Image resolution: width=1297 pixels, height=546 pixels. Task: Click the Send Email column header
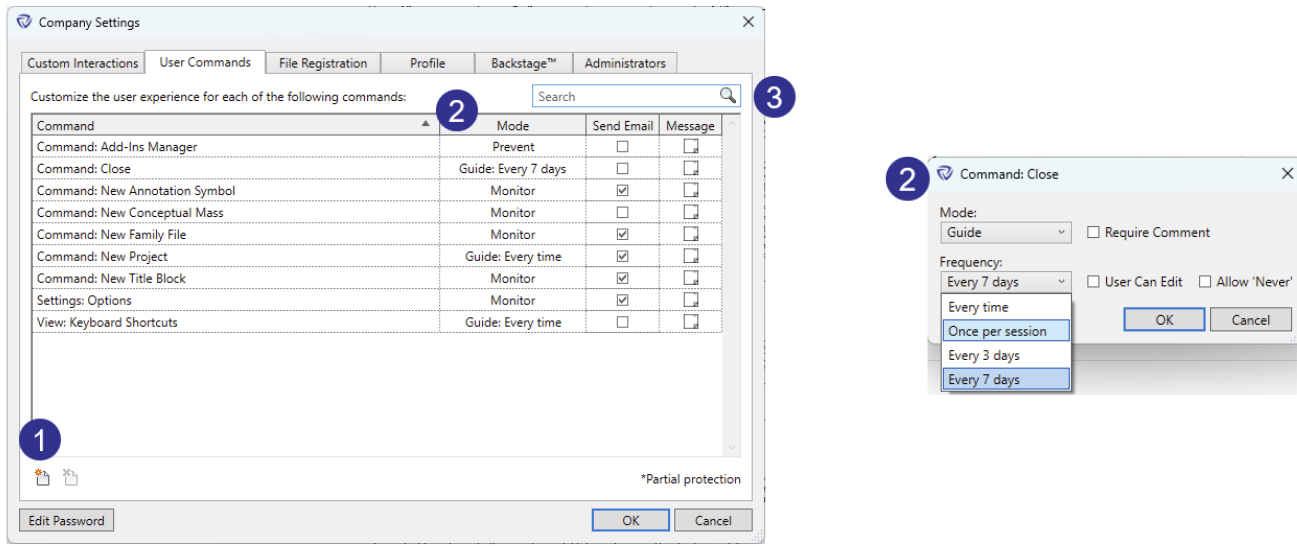pyautogui.click(x=622, y=125)
